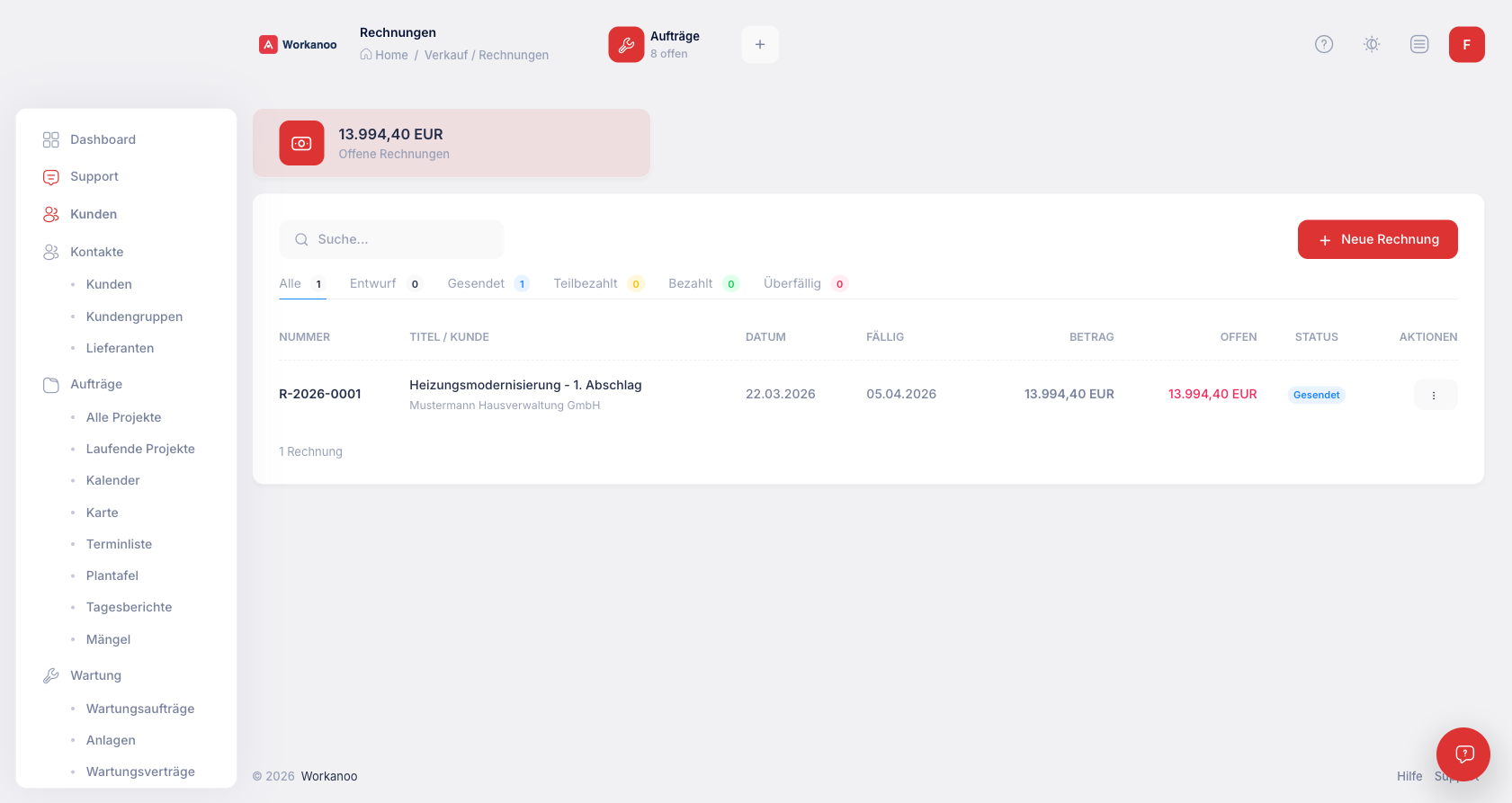Click the FÄLLIG column header
The height and width of the screenshot is (803, 1512).
point(885,337)
